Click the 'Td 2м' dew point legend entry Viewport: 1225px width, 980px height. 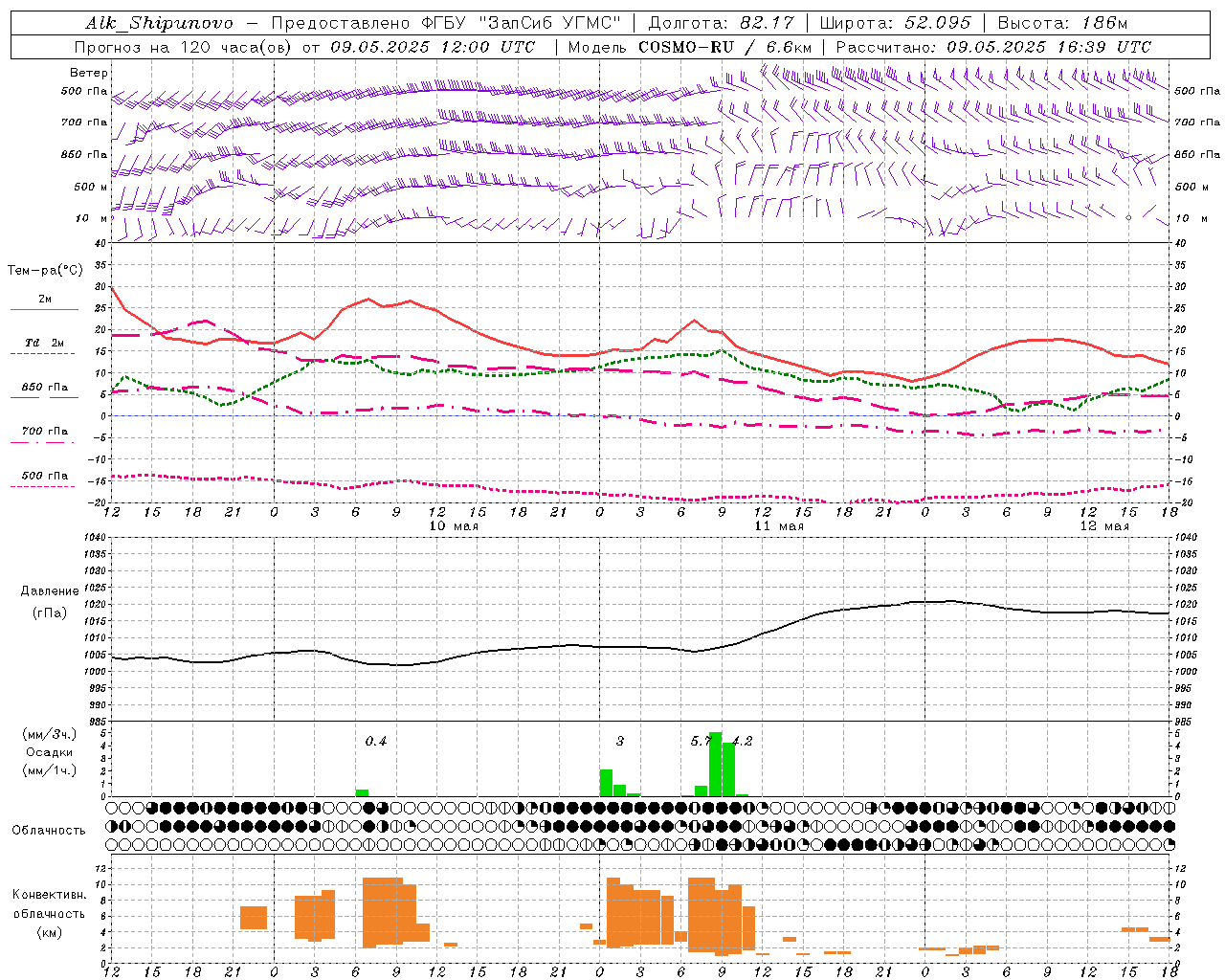(44, 343)
